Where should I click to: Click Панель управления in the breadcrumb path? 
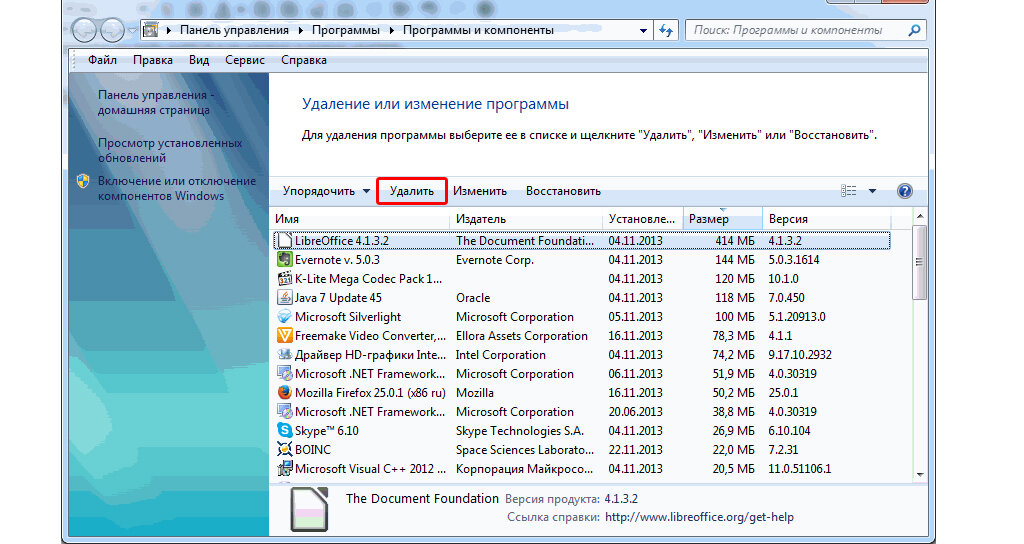(x=234, y=30)
